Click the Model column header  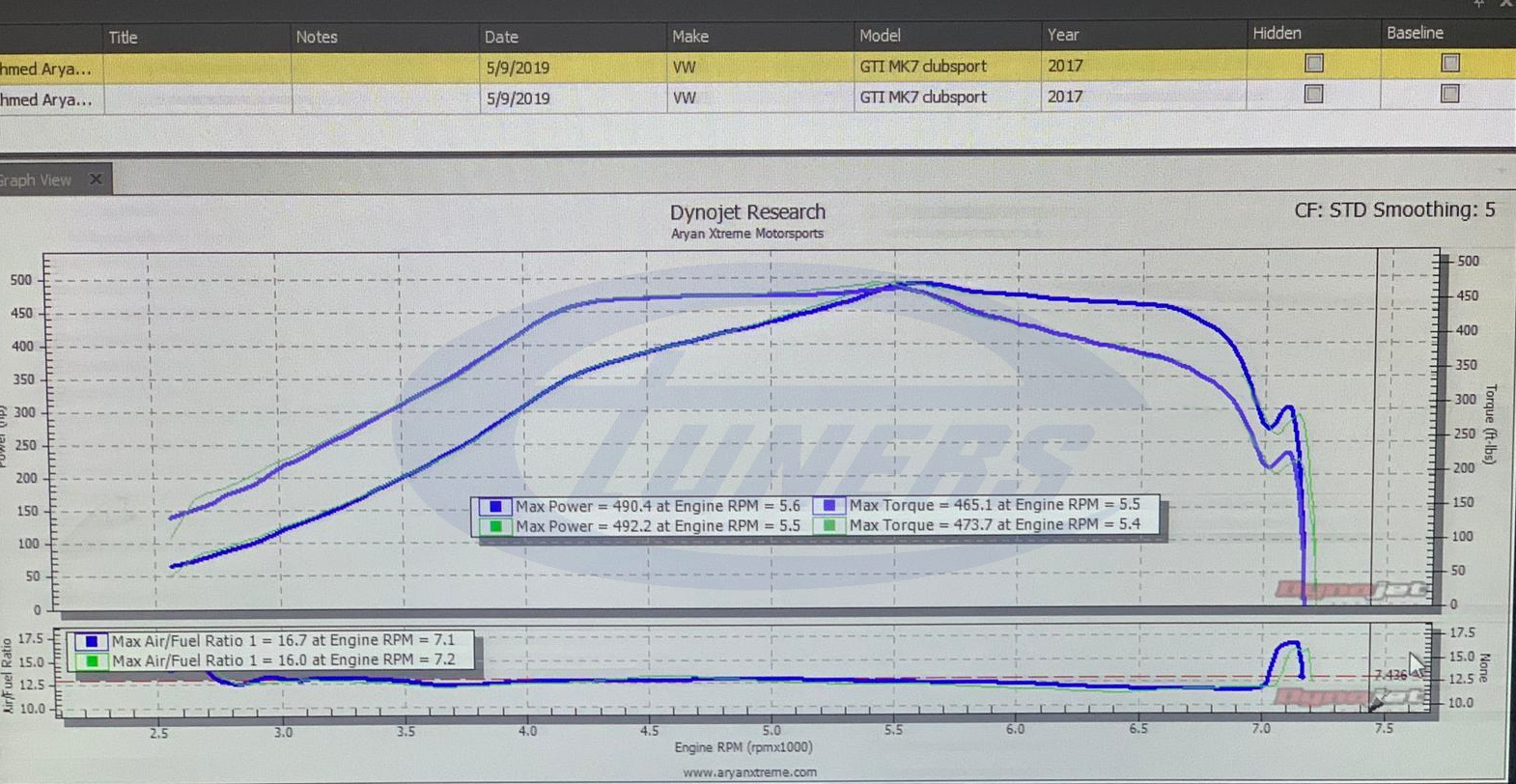click(880, 36)
